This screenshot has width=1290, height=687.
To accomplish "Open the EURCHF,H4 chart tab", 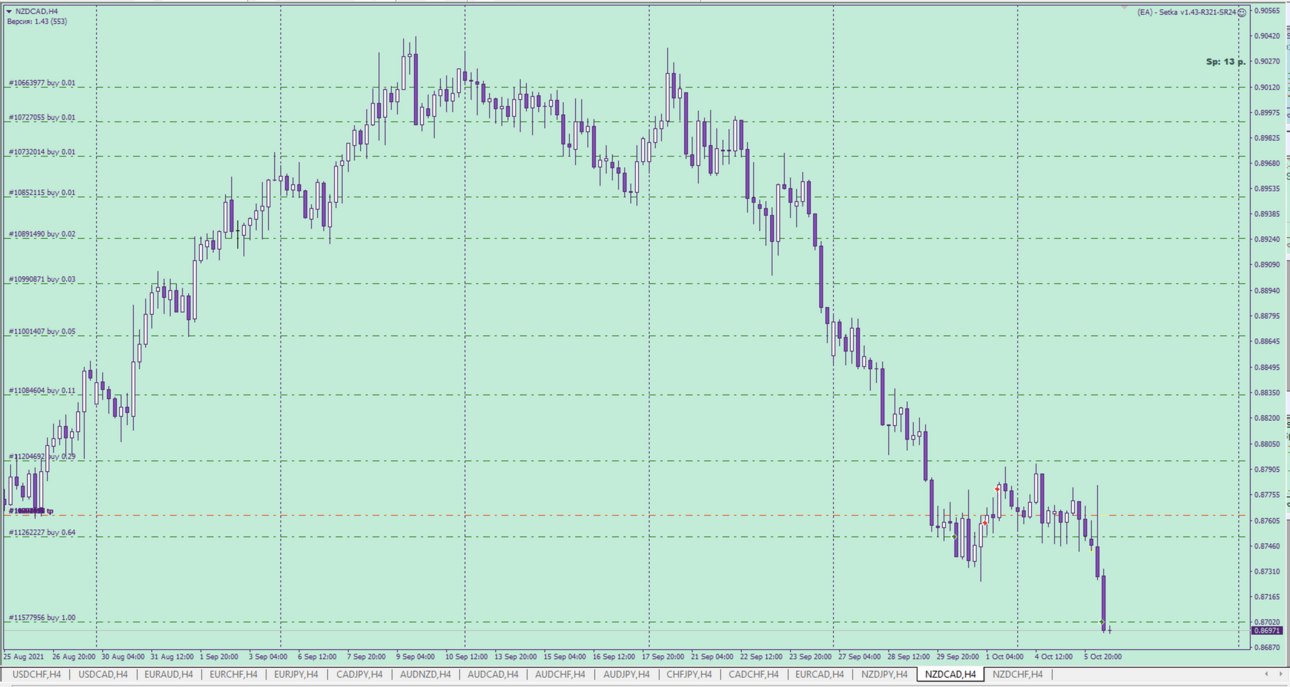I will pos(233,674).
